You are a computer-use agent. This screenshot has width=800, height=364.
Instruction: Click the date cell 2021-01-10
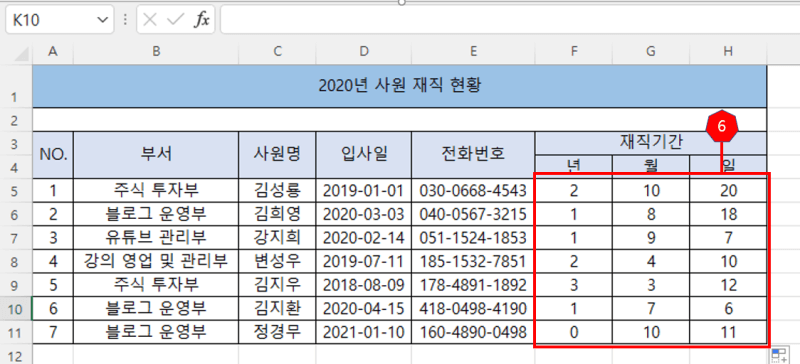tap(363, 332)
